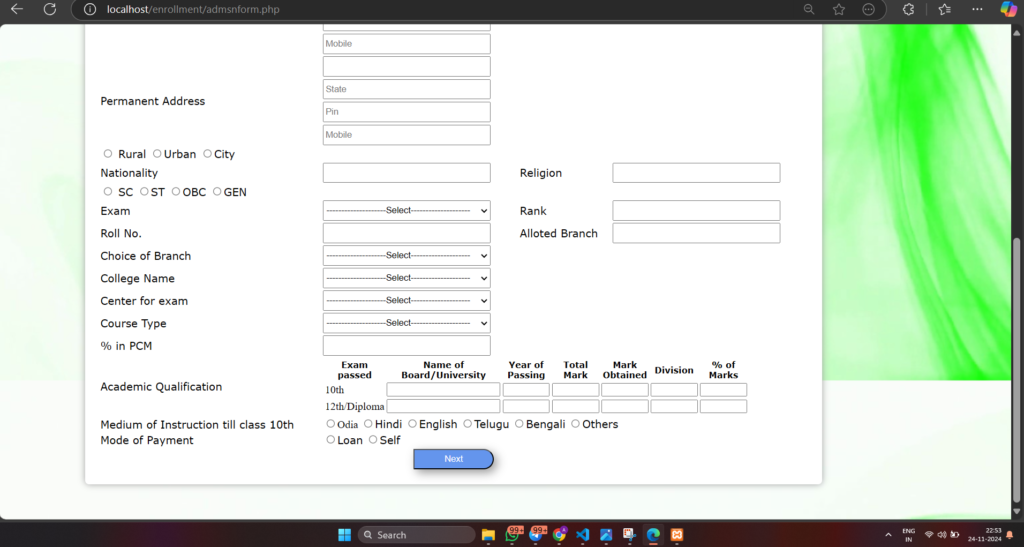Screen dimensions: 1024x547
Task: Open the clock and date in tray
Action: click(x=985, y=535)
